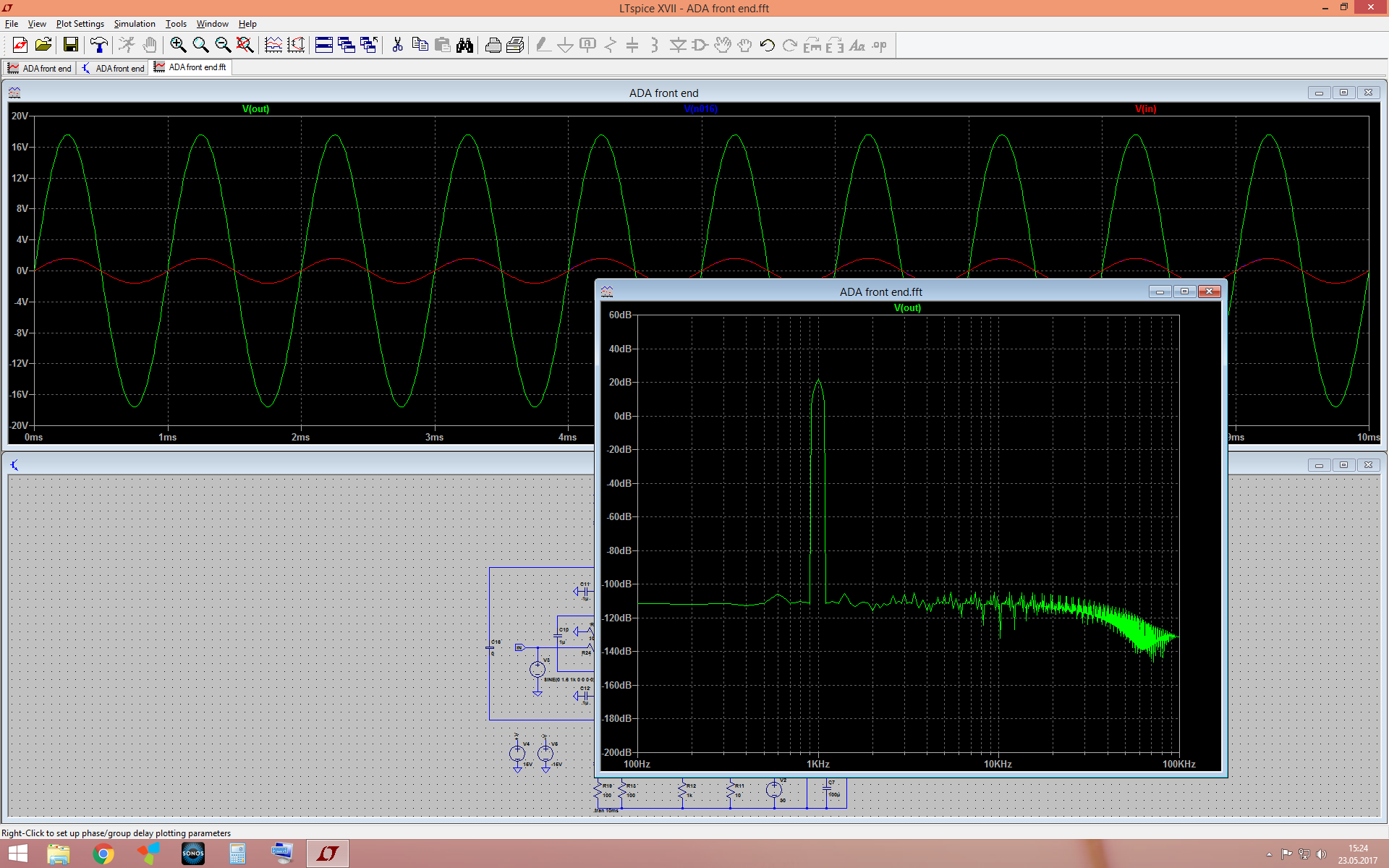
Task: Click blue V(n016) trace label
Action: point(701,109)
